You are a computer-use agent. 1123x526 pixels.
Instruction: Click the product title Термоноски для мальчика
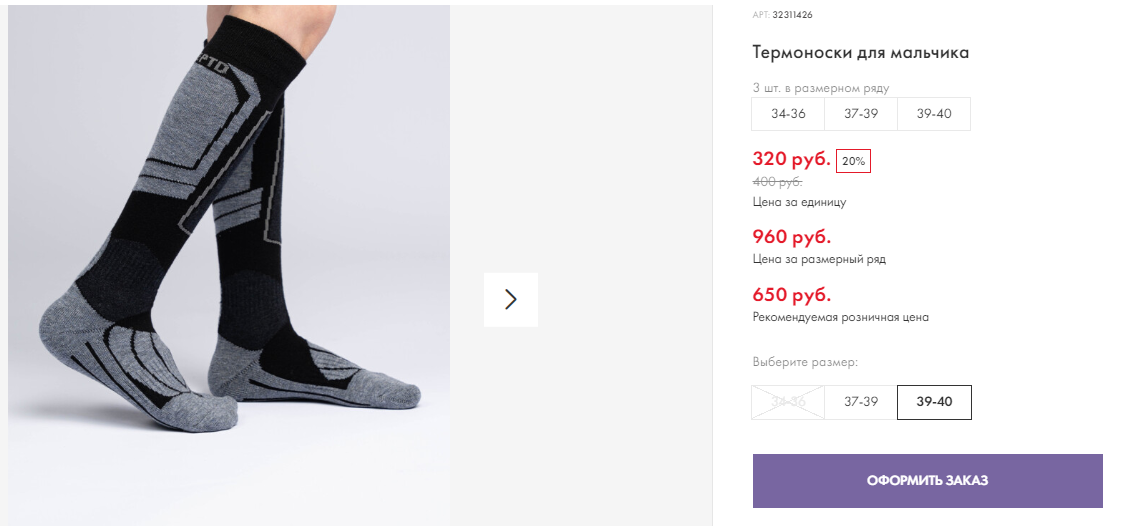[x=860, y=53]
